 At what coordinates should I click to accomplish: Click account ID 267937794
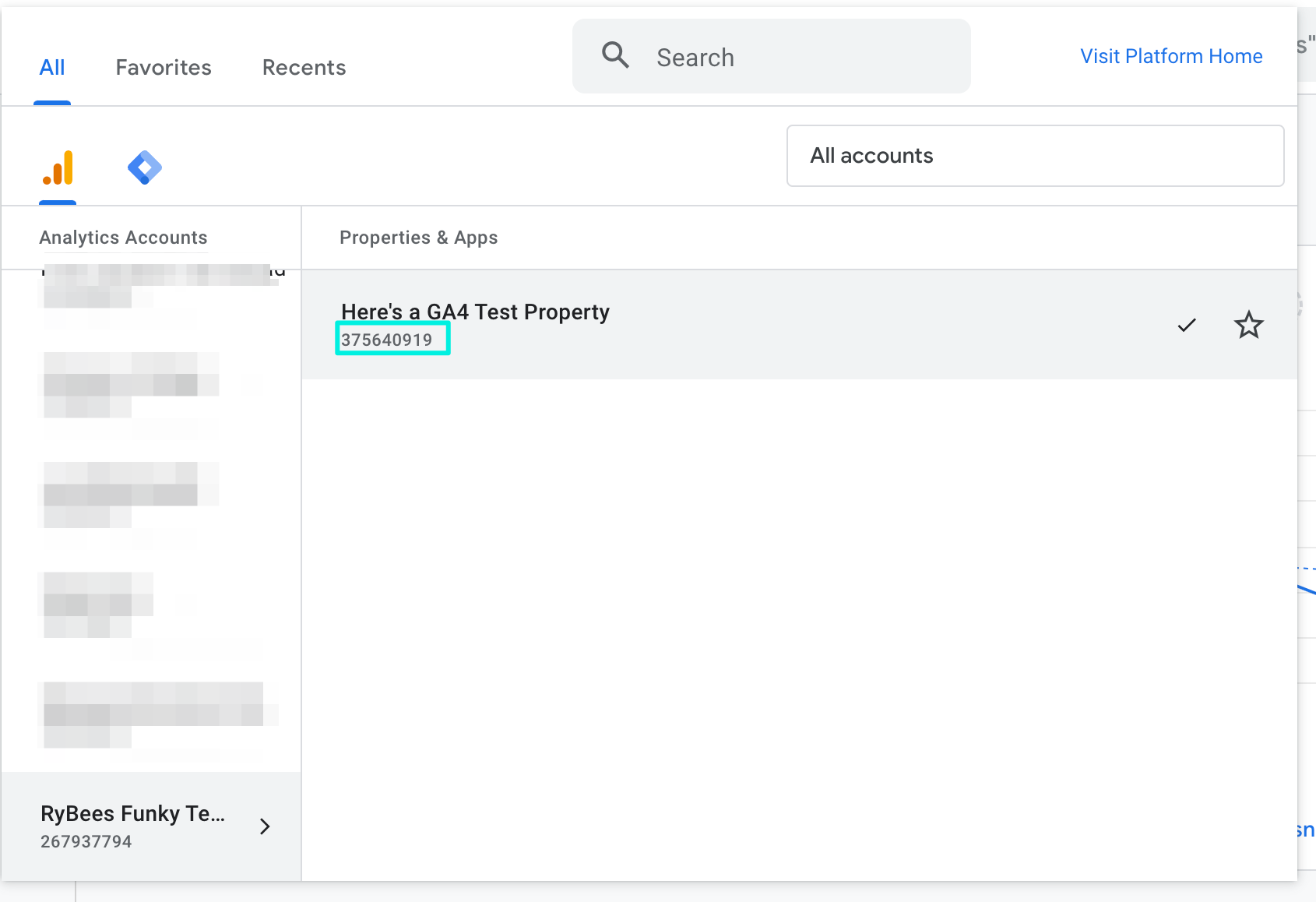pos(86,841)
